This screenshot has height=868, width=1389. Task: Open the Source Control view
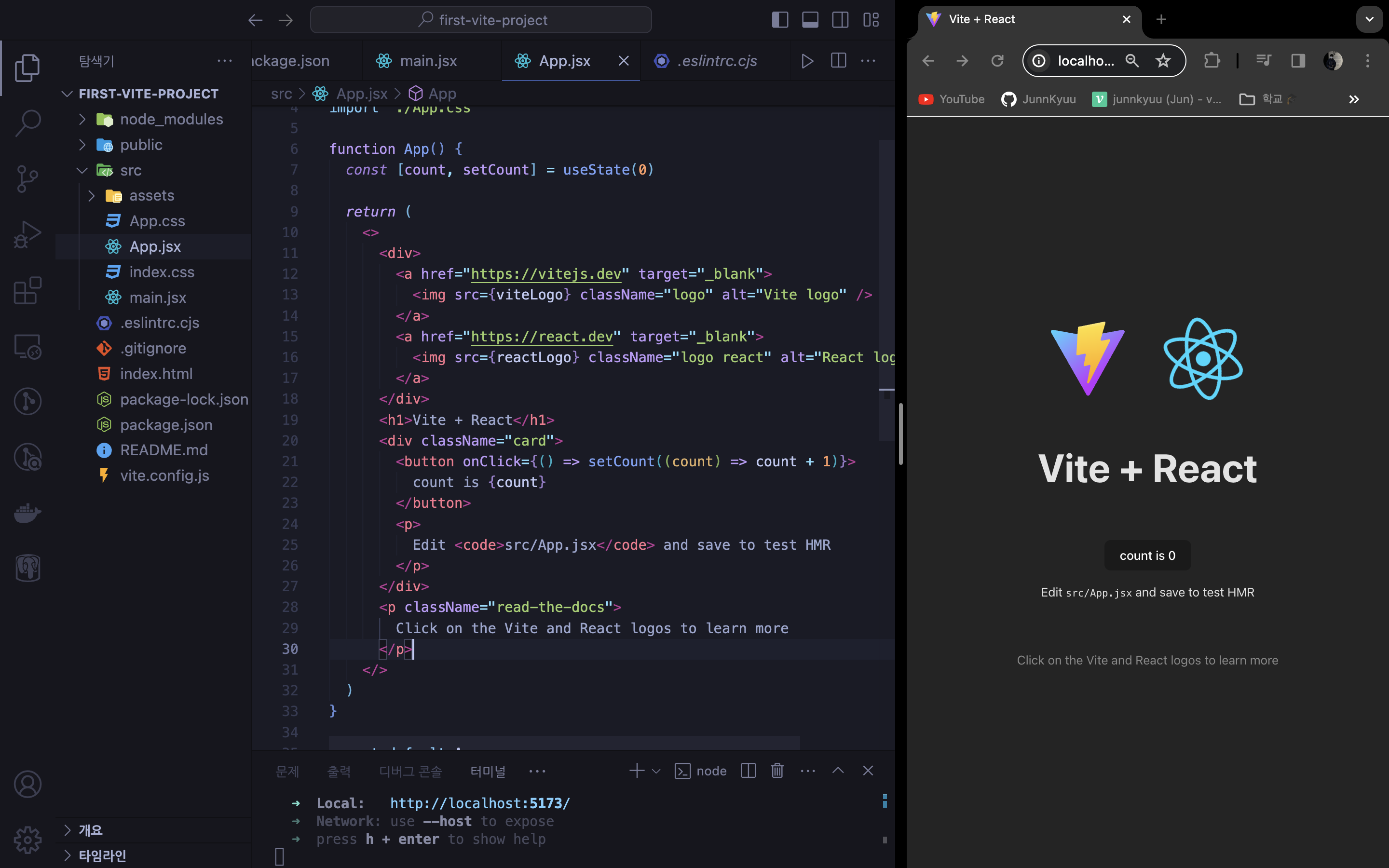point(27,178)
